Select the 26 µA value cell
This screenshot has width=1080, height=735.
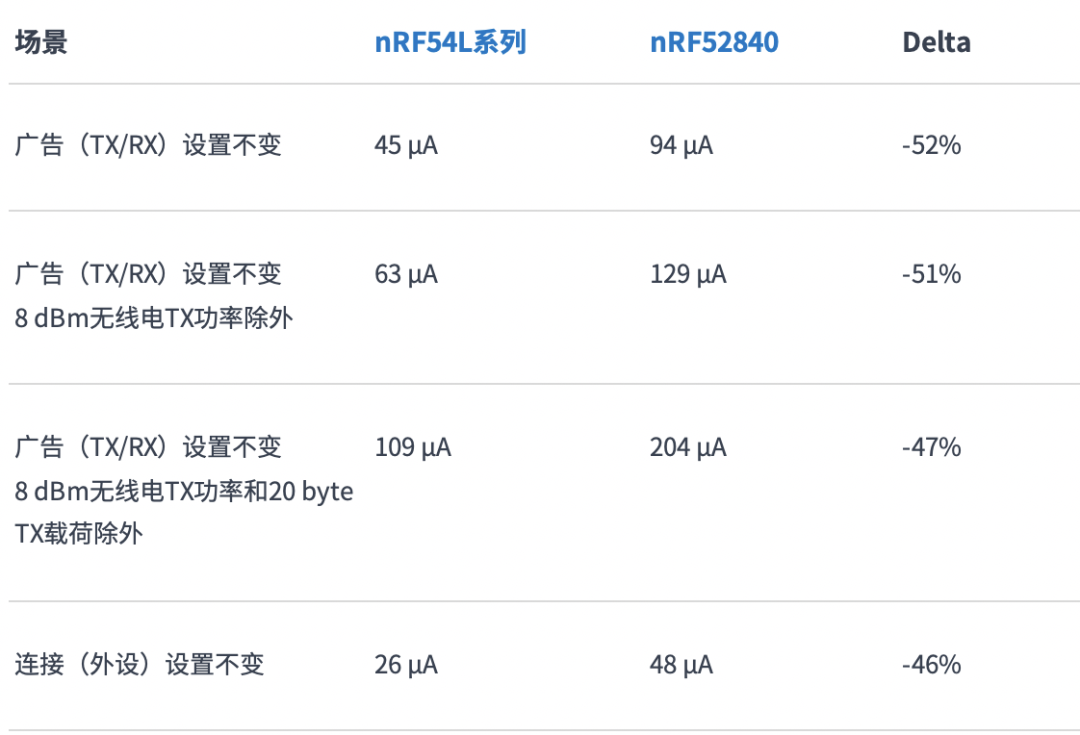click(406, 665)
